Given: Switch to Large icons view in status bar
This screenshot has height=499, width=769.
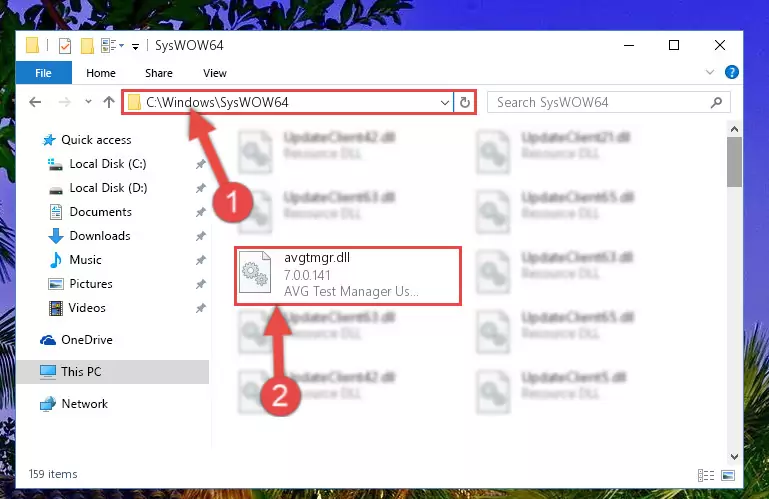Looking at the screenshot, I should click(728, 475).
